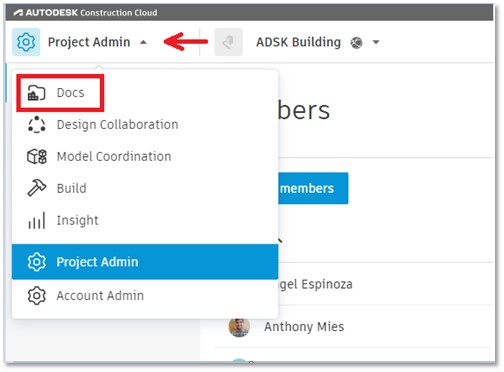Click the ADSK Building project name

pos(298,42)
